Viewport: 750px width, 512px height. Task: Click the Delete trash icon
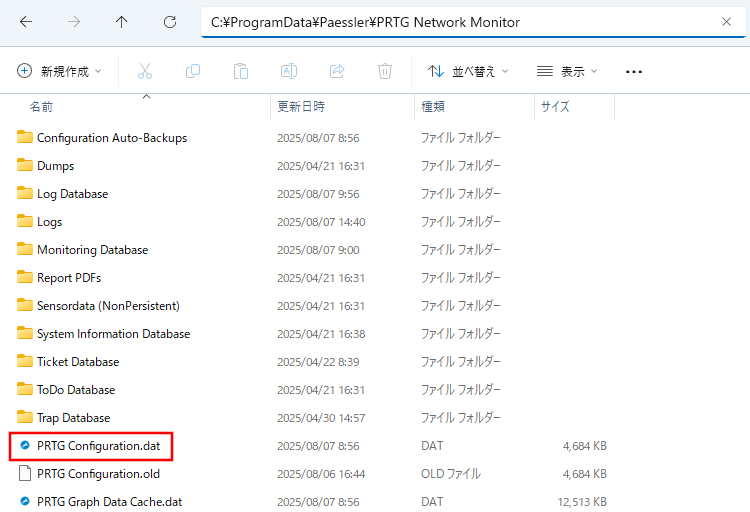[x=385, y=71]
